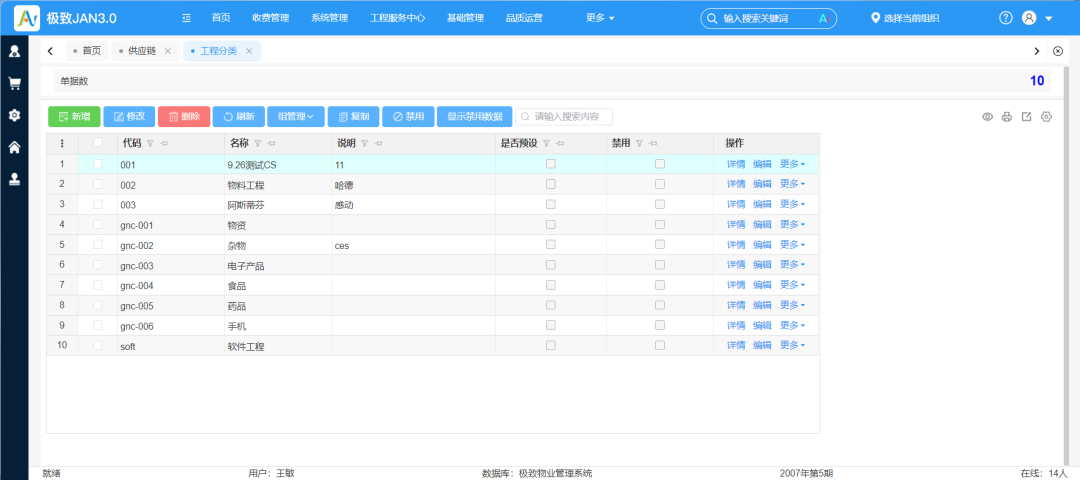The width and height of the screenshot is (1080, 480).
Task: Filter the 代码 column
Action: click(150, 143)
